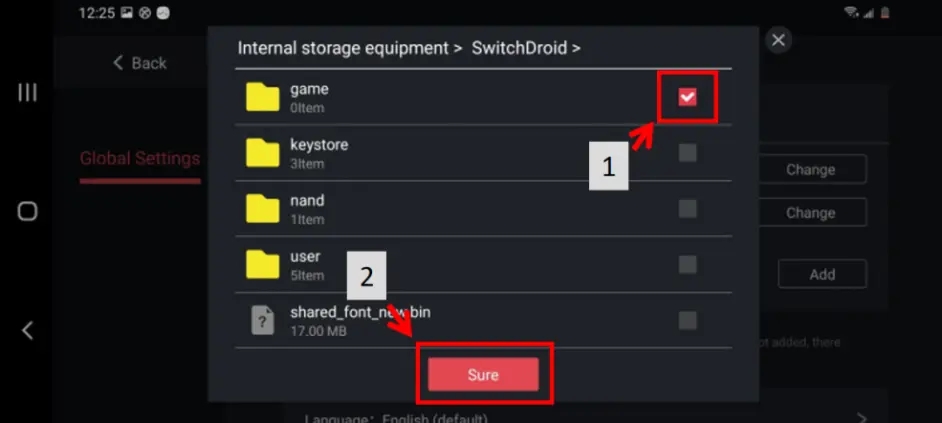Click the user folder icon
The width and height of the screenshot is (942, 423).
click(x=263, y=265)
